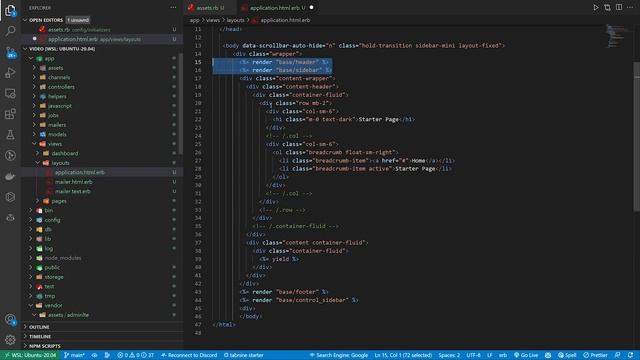This screenshot has height=360, width=640.
Task: Click the code minimap preview
Action: (617, 37)
